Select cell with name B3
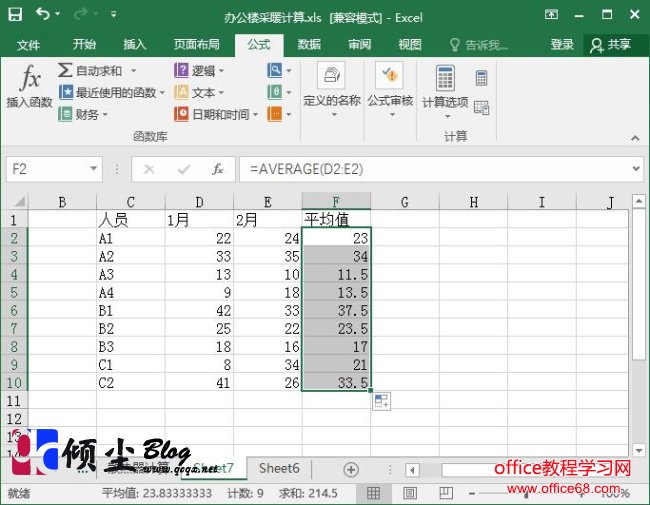Screen dimensions: 650x505 click(x=131, y=347)
